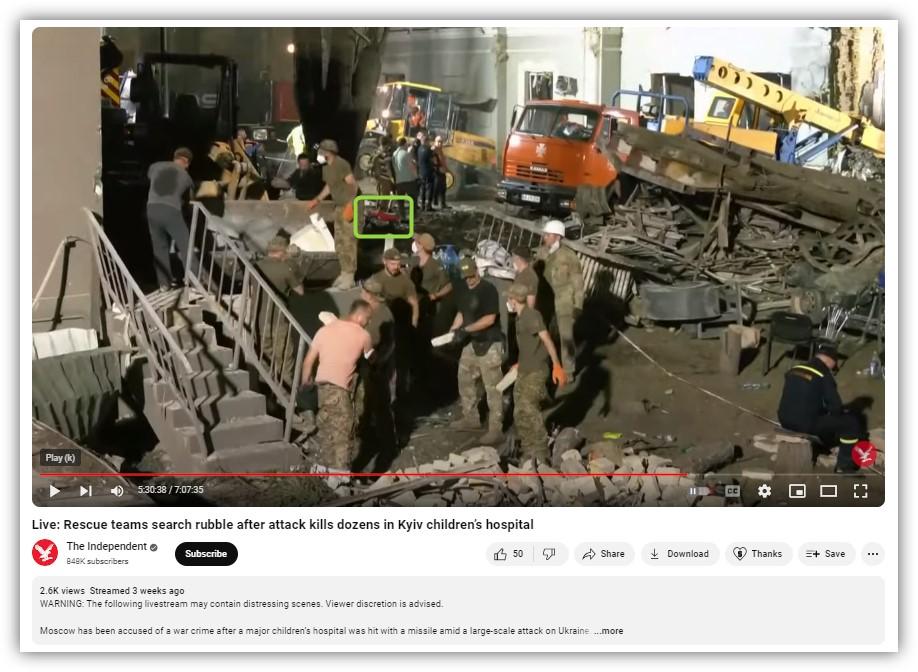Play the video with the play button
918x672 pixels.
pos(54,491)
